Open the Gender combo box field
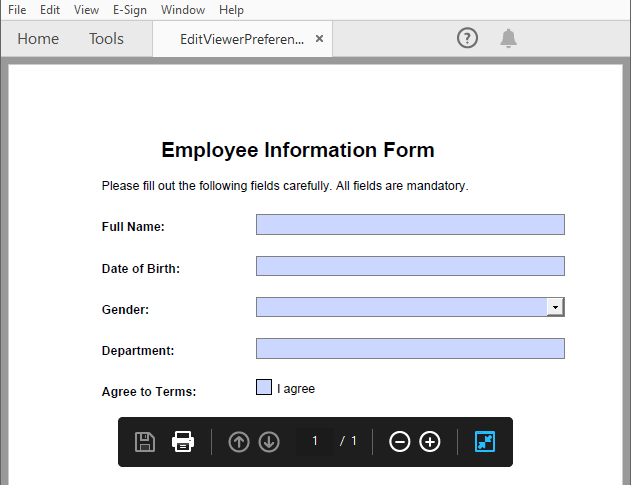The width and height of the screenshot is (631, 485). click(410, 307)
